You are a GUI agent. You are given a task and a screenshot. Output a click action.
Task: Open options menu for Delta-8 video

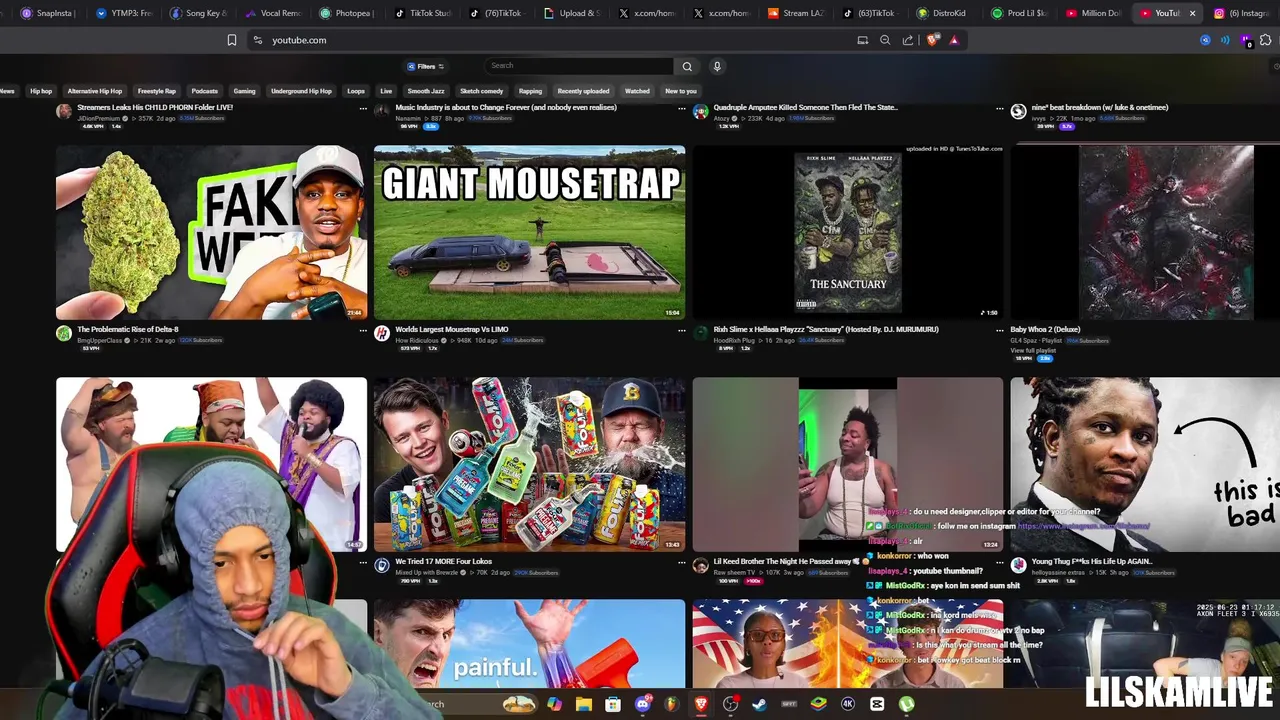coord(363,330)
